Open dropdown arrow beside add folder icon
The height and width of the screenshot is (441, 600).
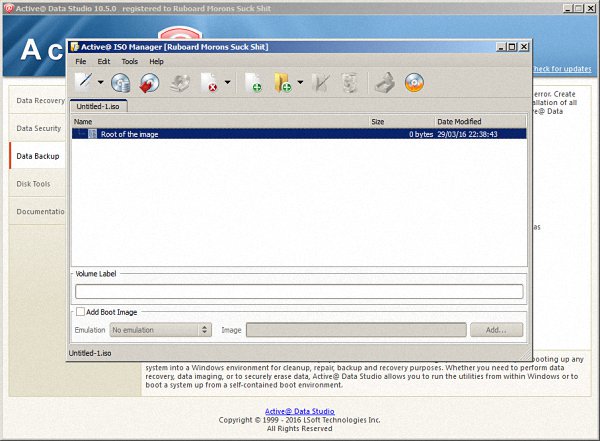(300, 82)
